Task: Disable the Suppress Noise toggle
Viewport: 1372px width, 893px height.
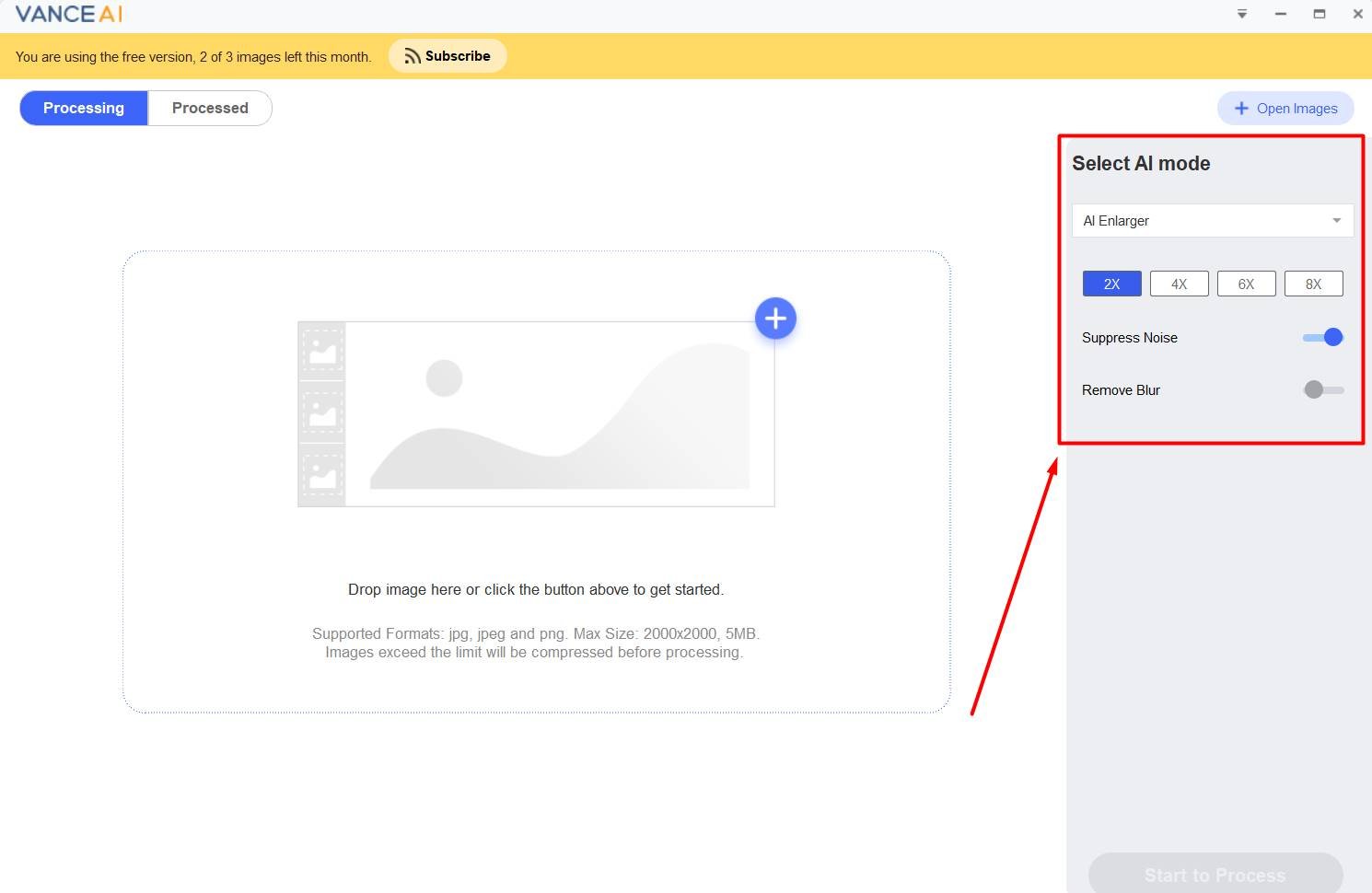Action: click(1323, 338)
